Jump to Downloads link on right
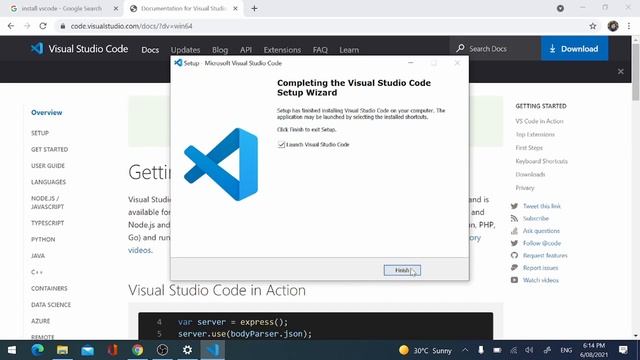The width and height of the screenshot is (640, 360). [x=530, y=174]
